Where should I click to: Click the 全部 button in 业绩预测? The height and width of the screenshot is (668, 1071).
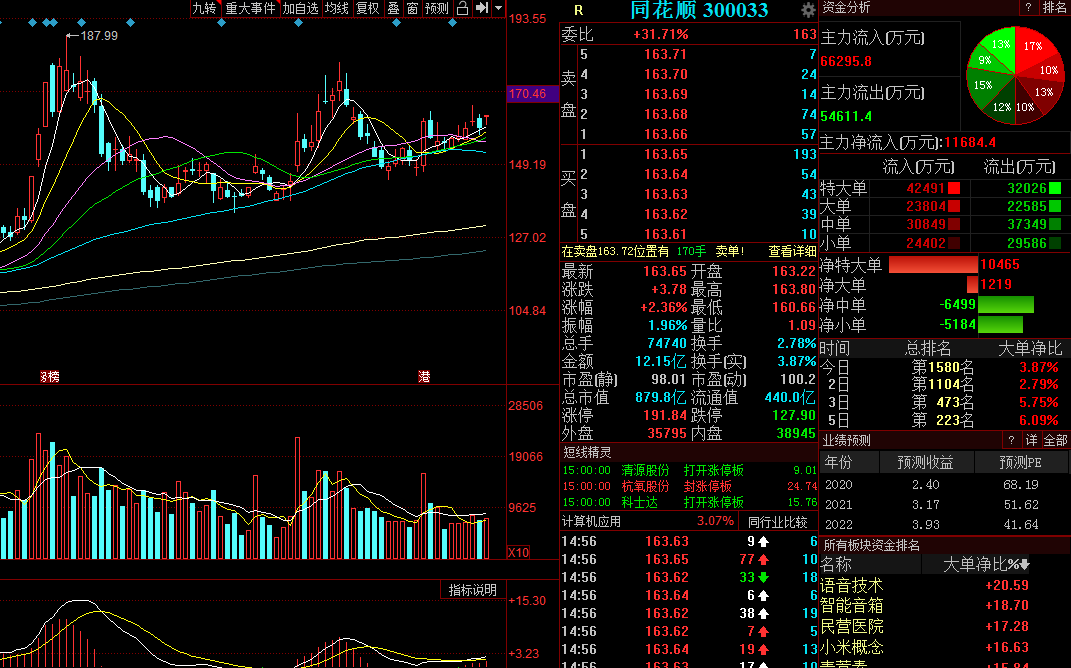coord(1055,441)
